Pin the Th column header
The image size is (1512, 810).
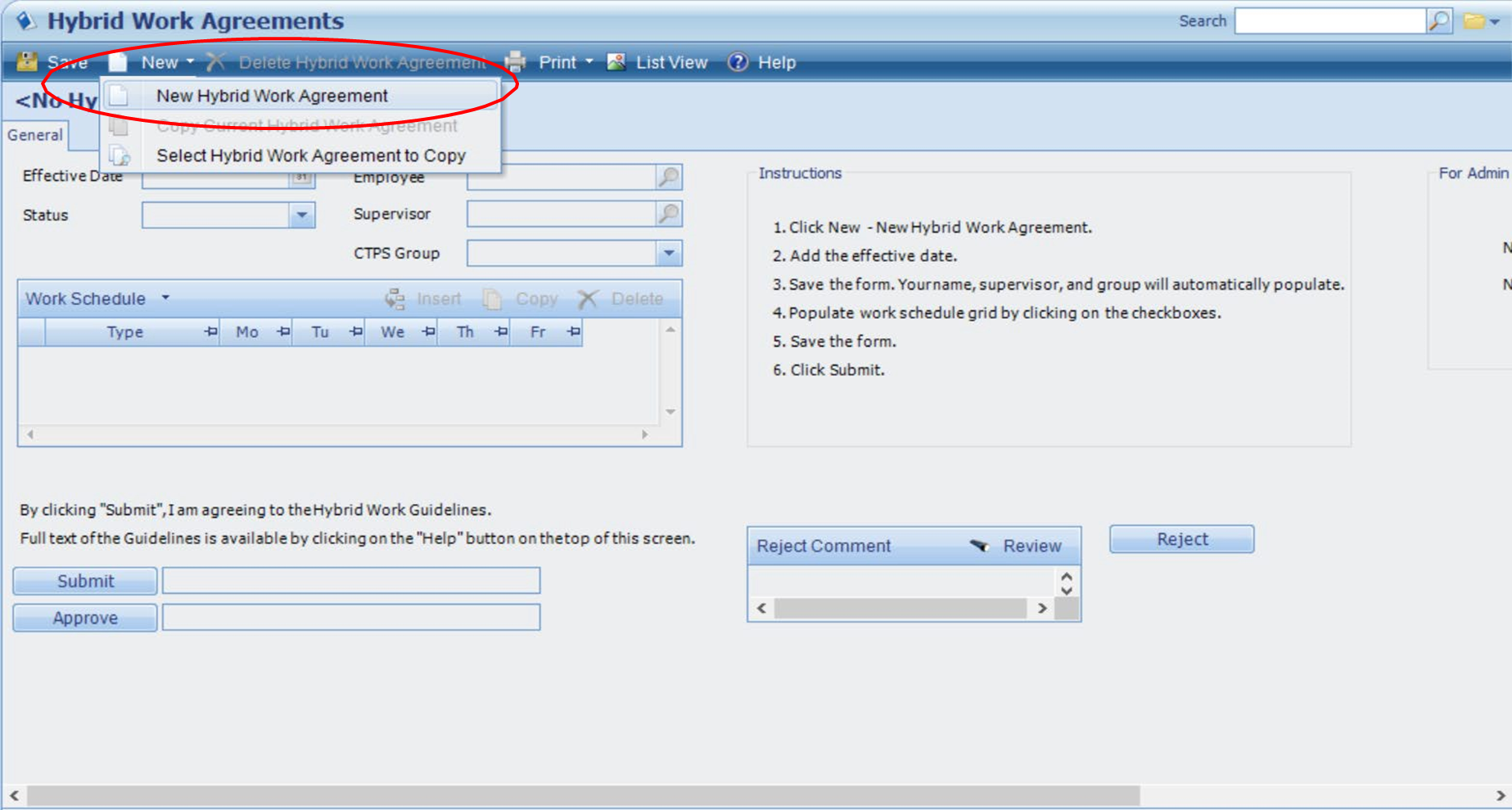coord(501,331)
